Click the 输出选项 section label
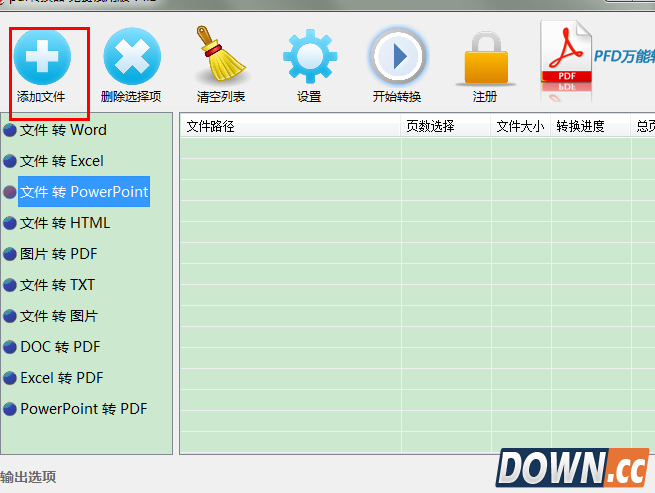The image size is (655, 493). point(28,477)
